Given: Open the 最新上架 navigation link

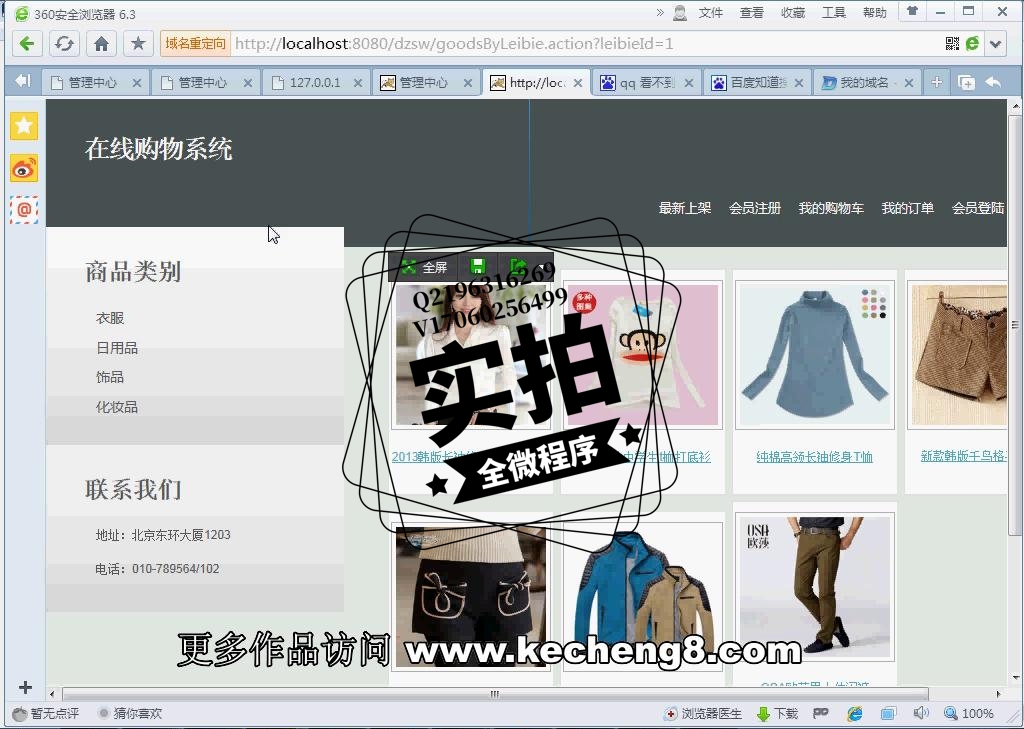Looking at the screenshot, I should click(x=684, y=208).
